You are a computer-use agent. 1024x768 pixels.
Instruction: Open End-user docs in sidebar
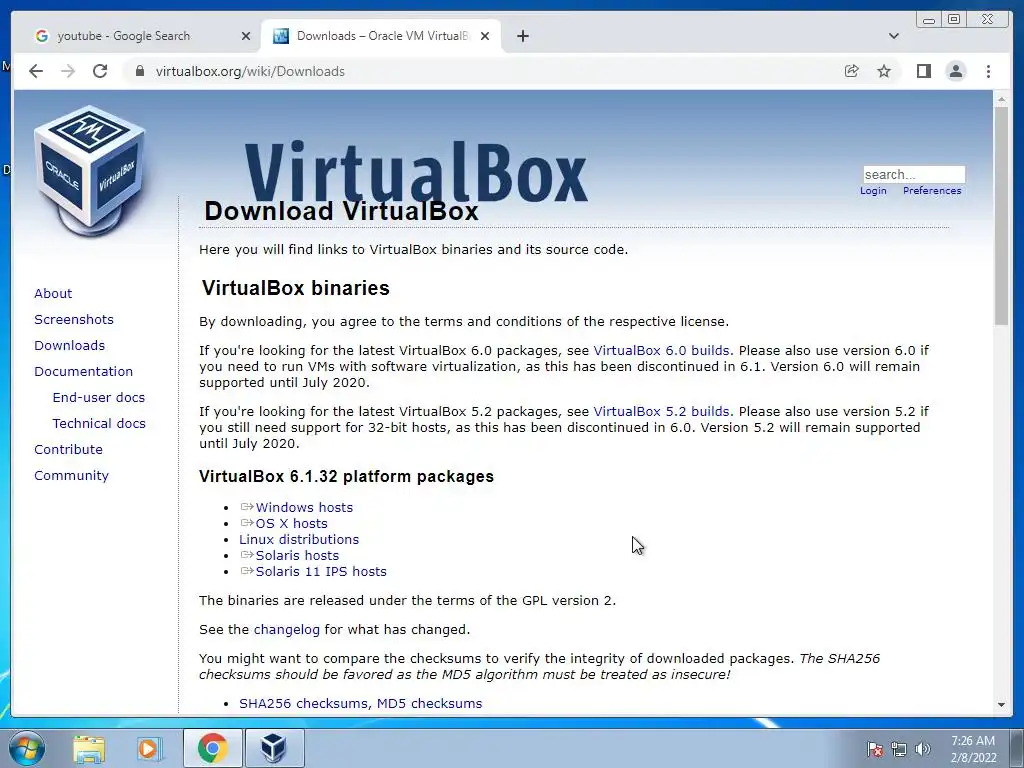(x=99, y=398)
